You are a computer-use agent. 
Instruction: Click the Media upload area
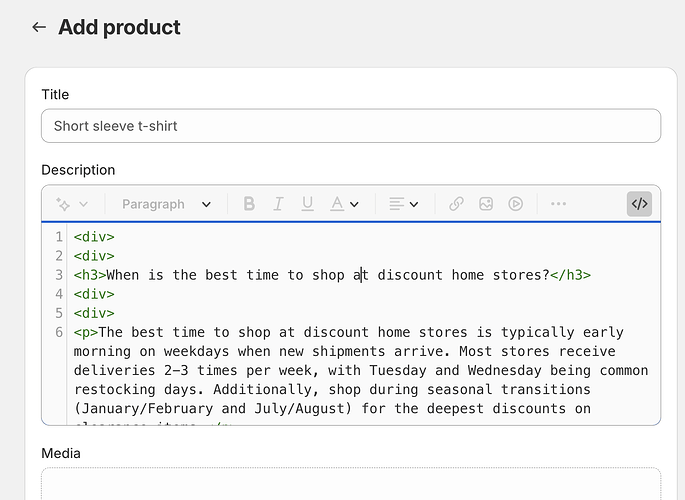(350, 485)
